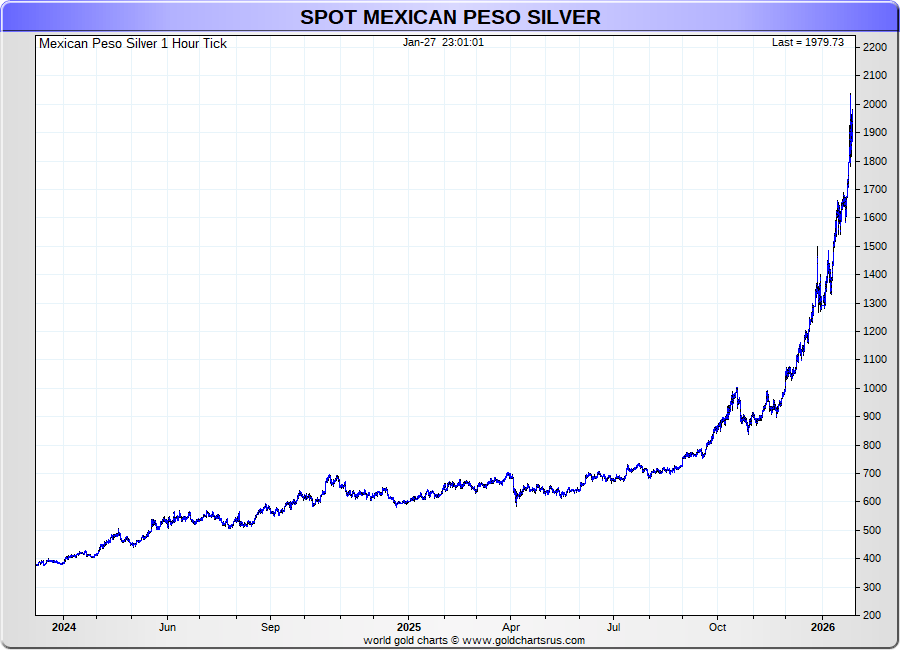Click the 2026 x-axis label
The image size is (900, 650).
tap(823, 627)
